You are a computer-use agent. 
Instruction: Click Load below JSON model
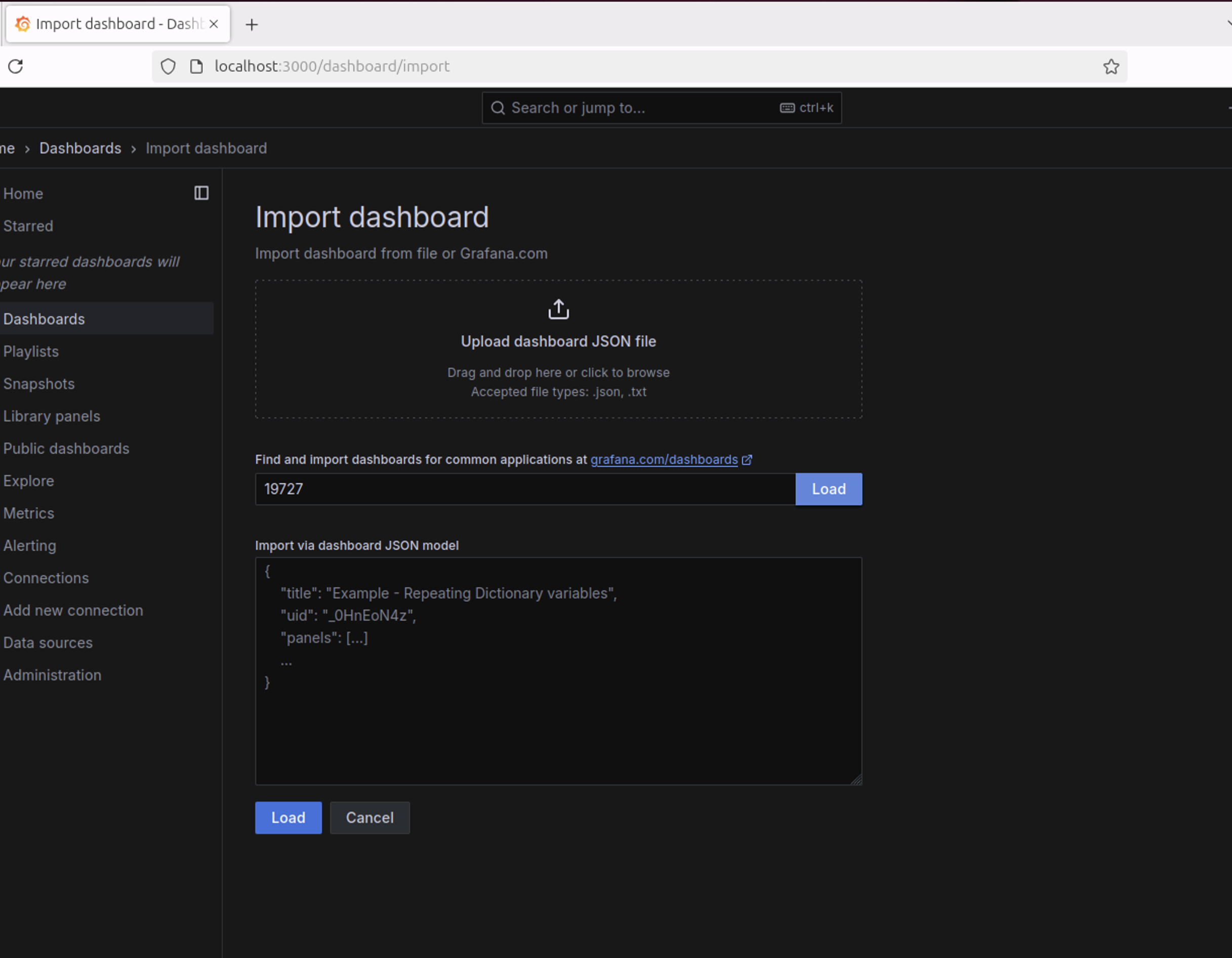[288, 818]
